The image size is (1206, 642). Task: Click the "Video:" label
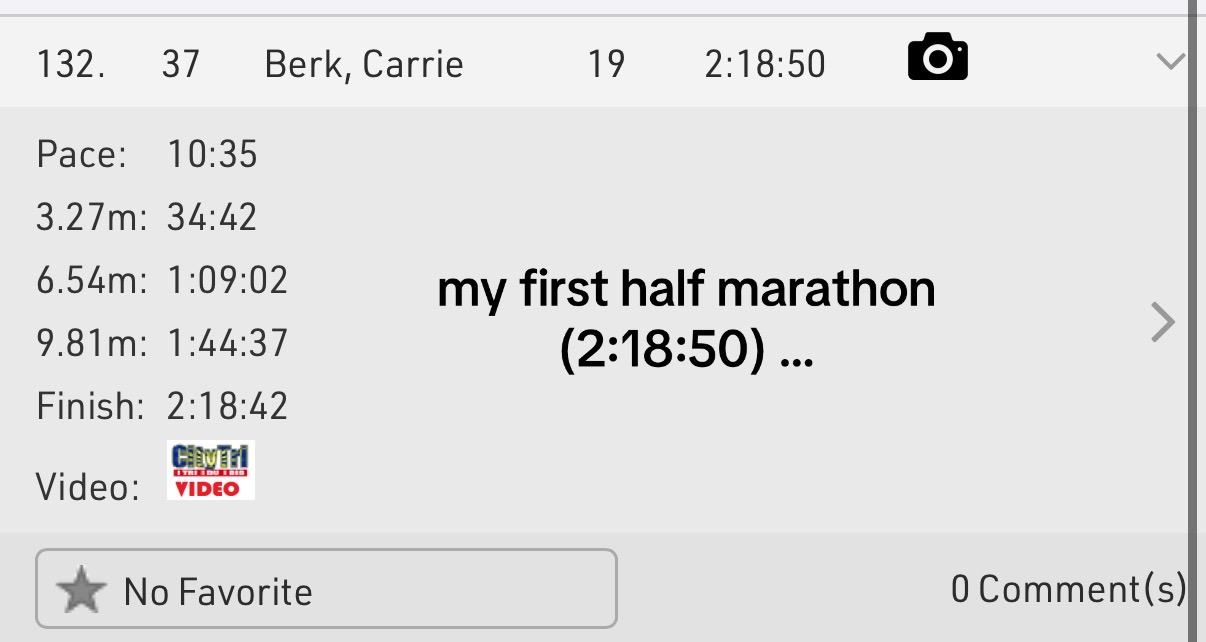(x=87, y=487)
